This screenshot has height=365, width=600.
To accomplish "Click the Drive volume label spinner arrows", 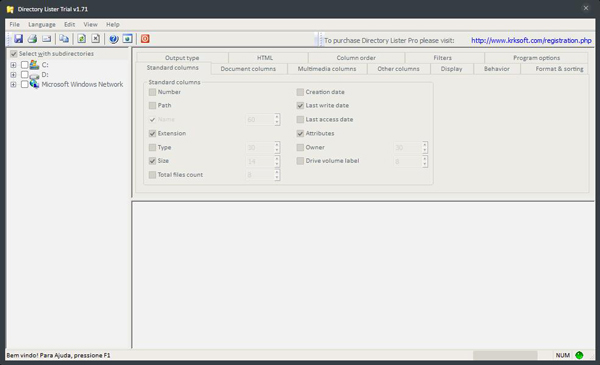I will (425, 161).
